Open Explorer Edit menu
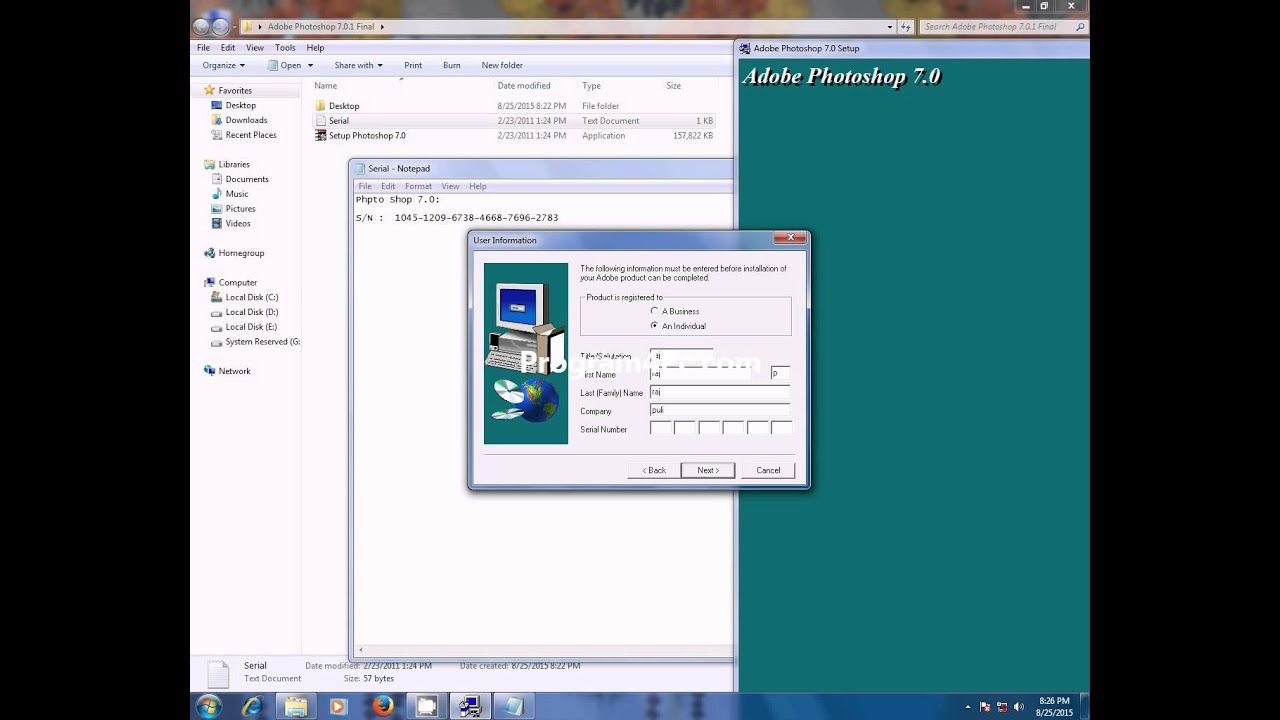Image resolution: width=1280 pixels, height=720 pixels. (x=228, y=48)
